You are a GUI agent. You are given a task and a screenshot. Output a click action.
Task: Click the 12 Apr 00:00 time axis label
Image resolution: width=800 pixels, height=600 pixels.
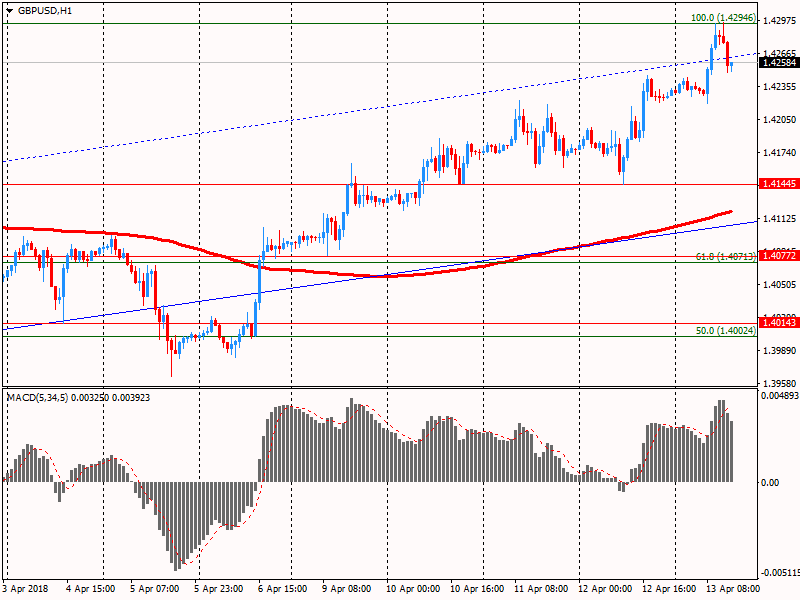(x=605, y=589)
